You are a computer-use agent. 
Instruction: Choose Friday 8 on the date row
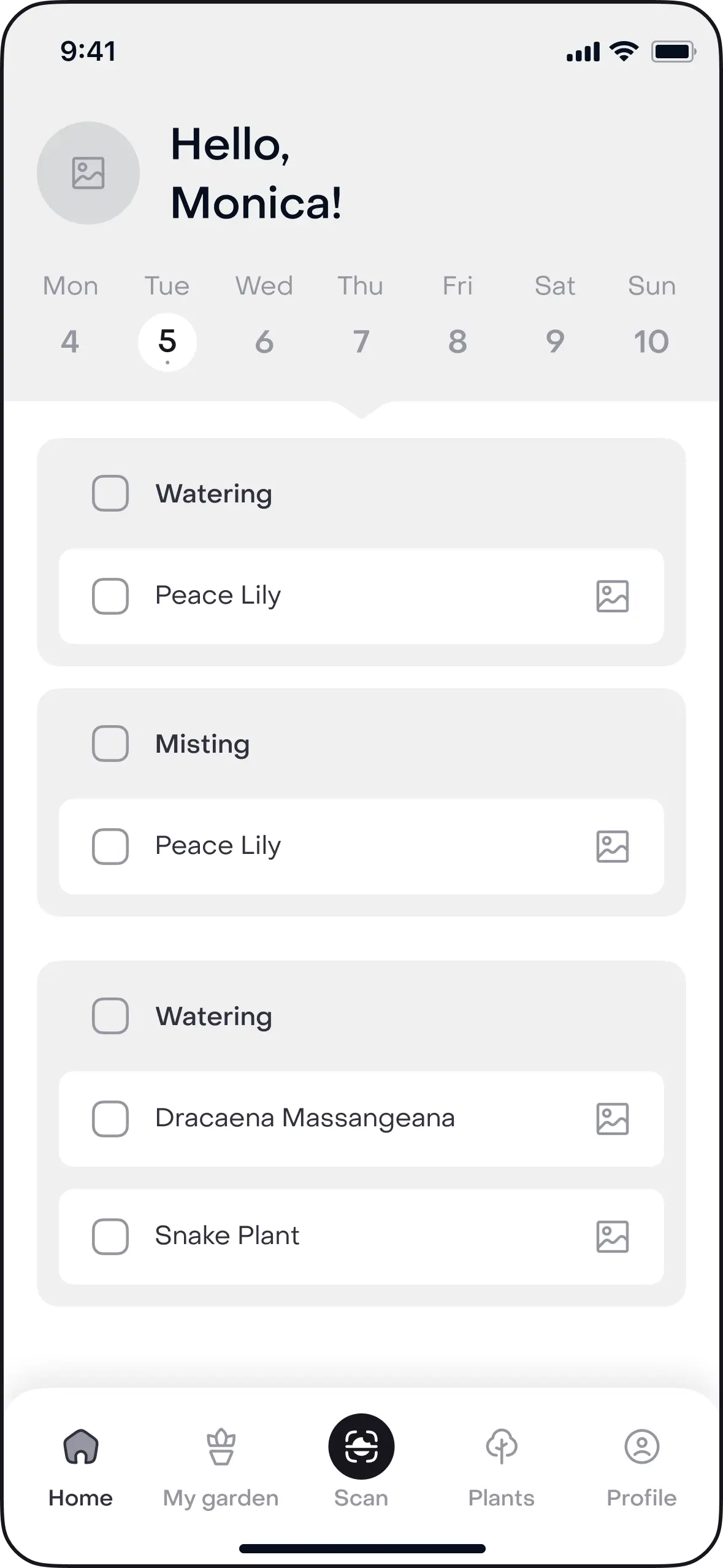click(457, 341)
